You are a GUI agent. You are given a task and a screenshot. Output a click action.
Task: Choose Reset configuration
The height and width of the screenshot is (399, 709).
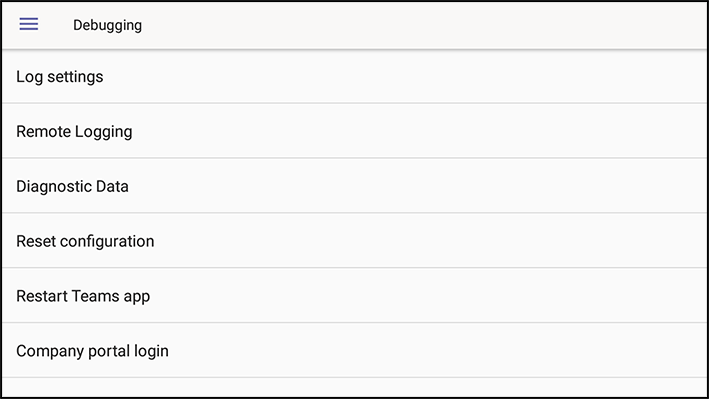coord(354,241)
